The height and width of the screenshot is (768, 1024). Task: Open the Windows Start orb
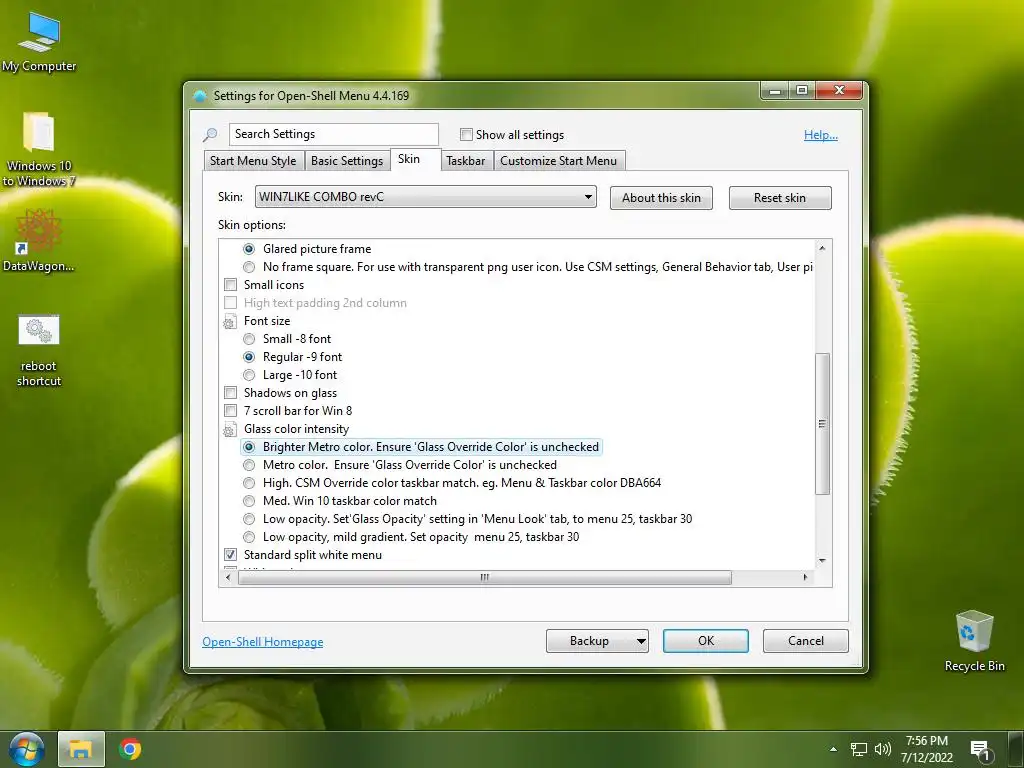pos(26,749)
